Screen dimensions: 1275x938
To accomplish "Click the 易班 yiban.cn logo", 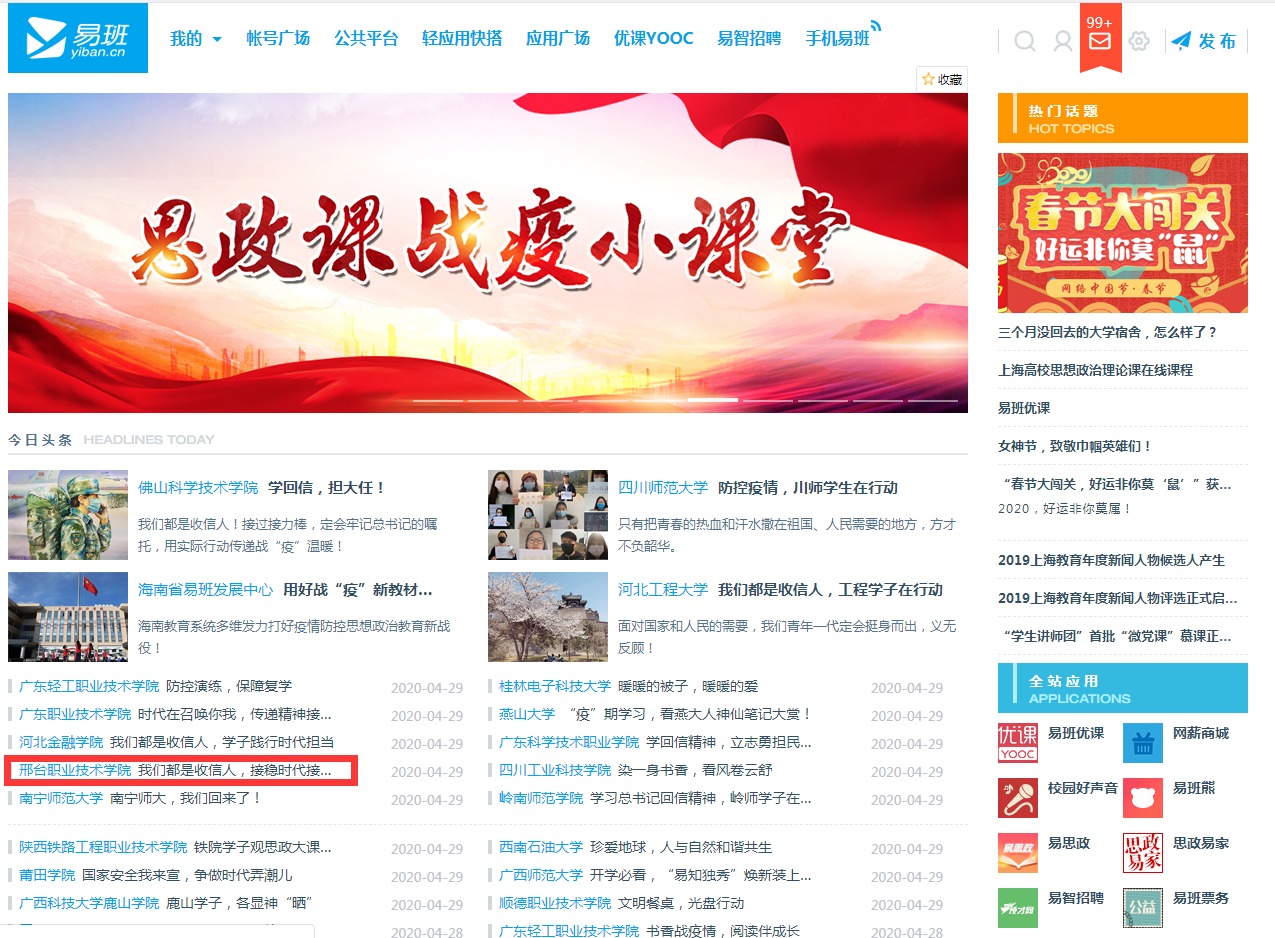I will [78, 38].
